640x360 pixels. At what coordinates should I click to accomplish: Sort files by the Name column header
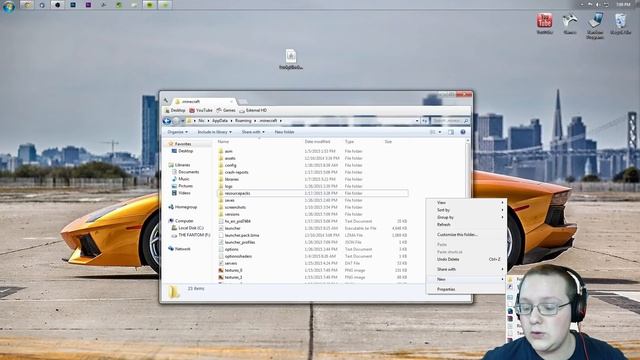[x=223, y=142]
